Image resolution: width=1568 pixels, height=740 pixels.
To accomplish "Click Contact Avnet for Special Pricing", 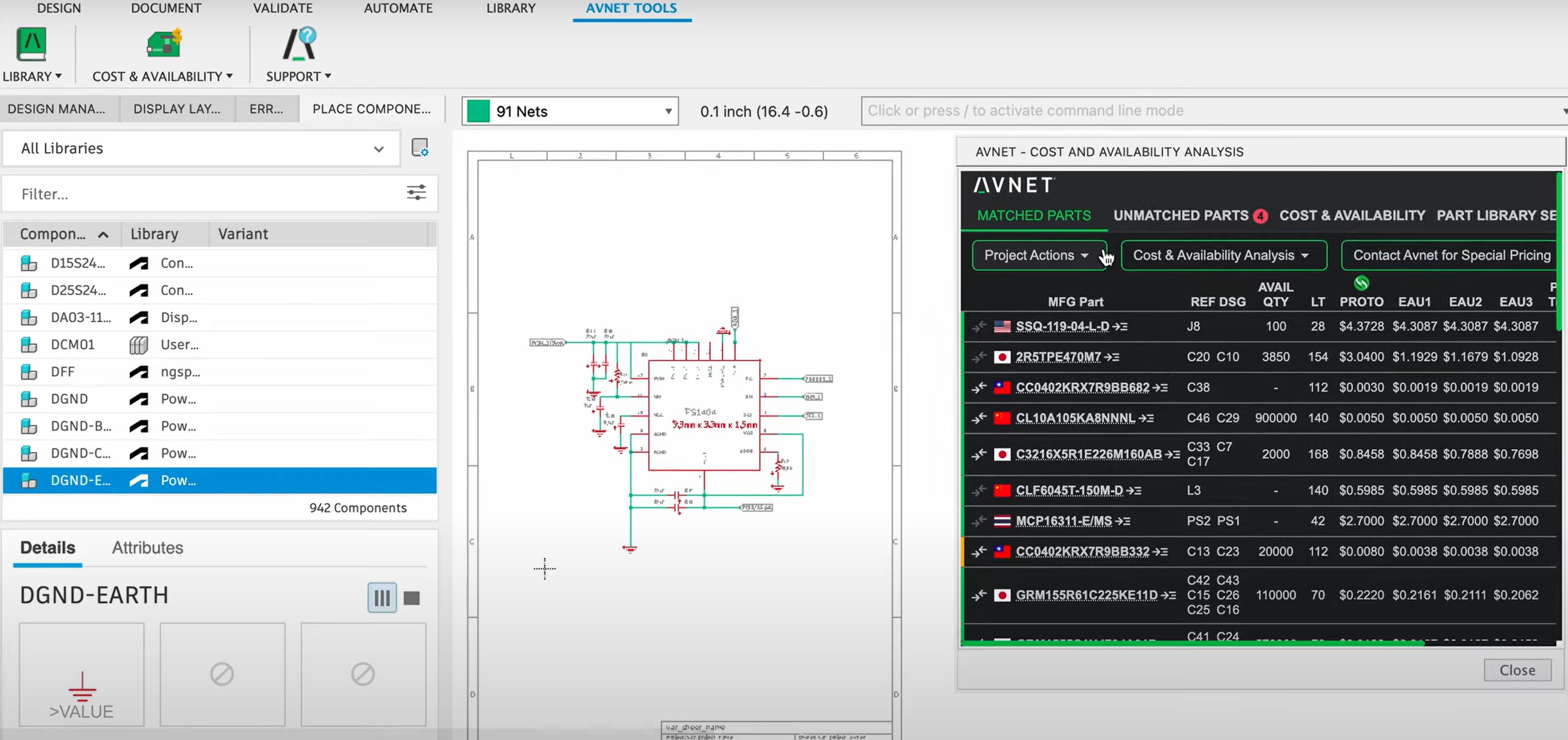I will point(1451,255).
